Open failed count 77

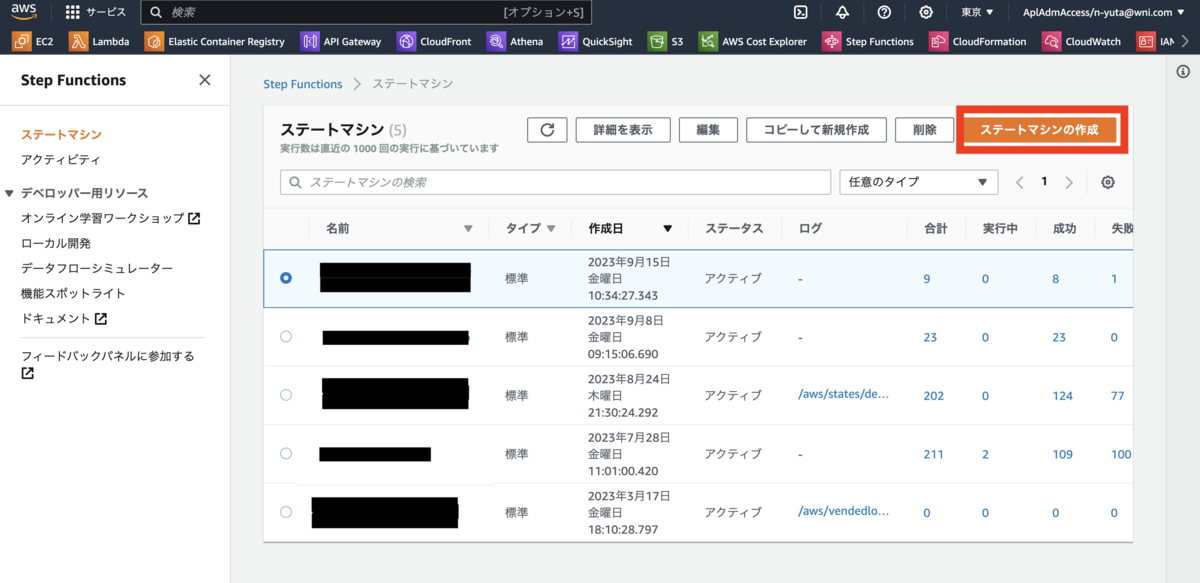click(x=1117, y=396)
